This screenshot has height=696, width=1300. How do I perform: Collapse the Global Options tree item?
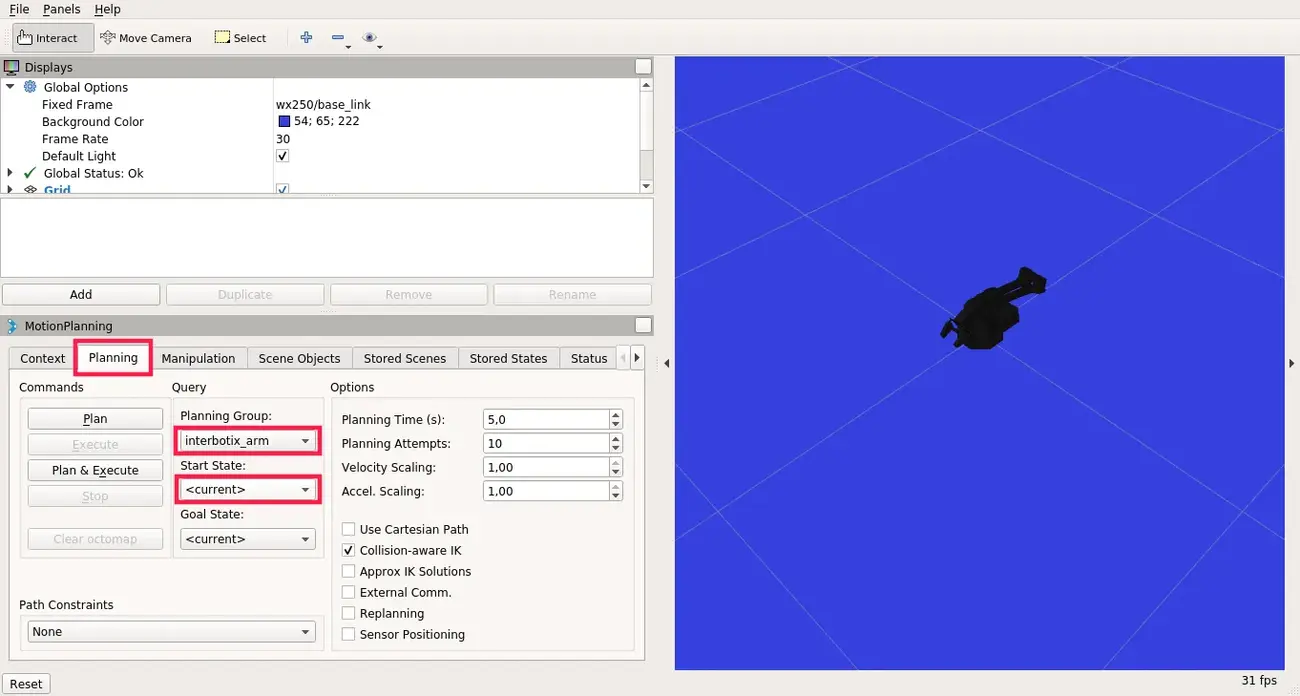[10, 87]
